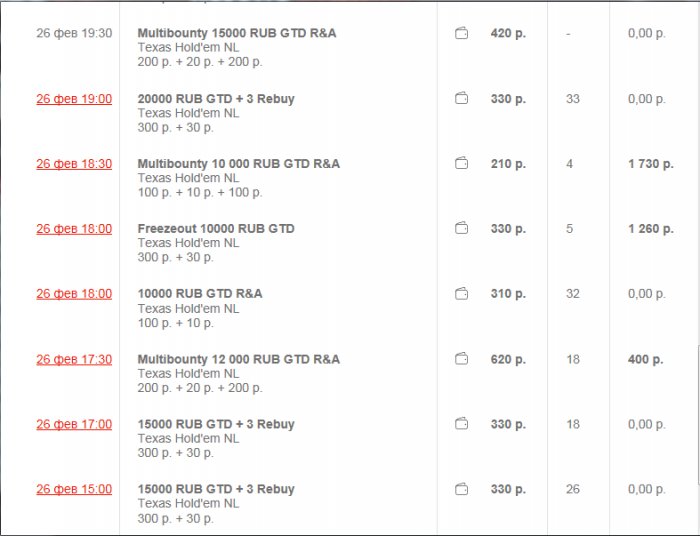This screenshot has height=536, width=700.
Task: Select wallet icon next to 210 р. buy-in
Action: (461, 163)
